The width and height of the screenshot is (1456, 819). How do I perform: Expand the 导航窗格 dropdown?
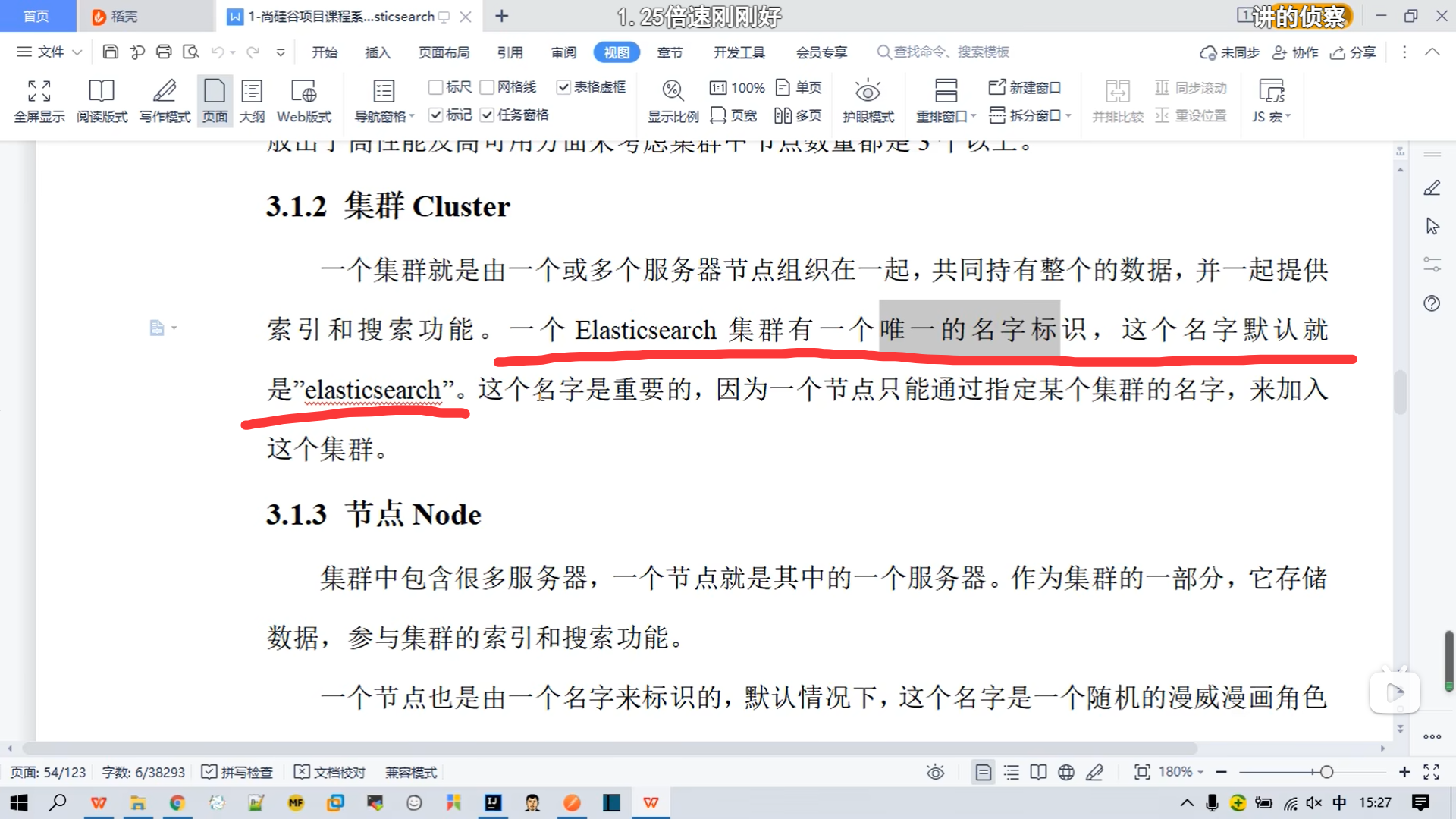(412, 117)
